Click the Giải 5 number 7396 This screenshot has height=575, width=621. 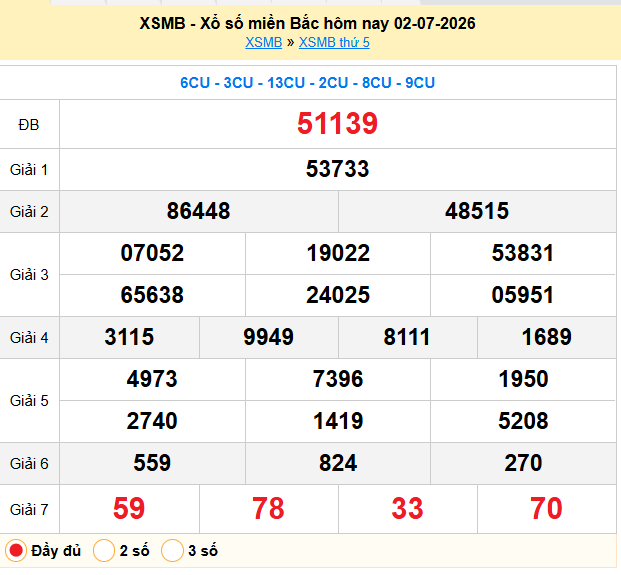pos(338,379)
